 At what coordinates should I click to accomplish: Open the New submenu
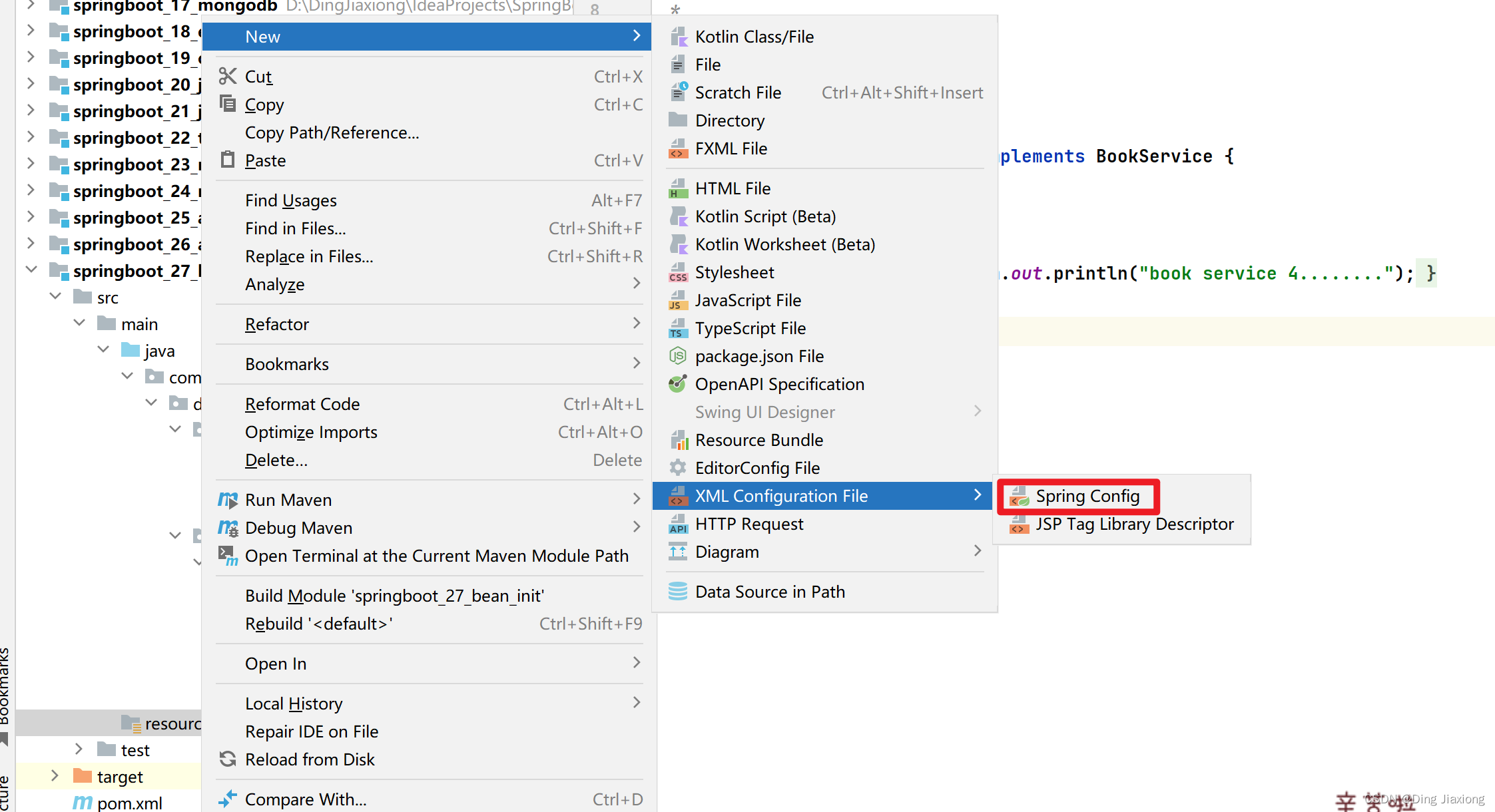tap(426, 37)
